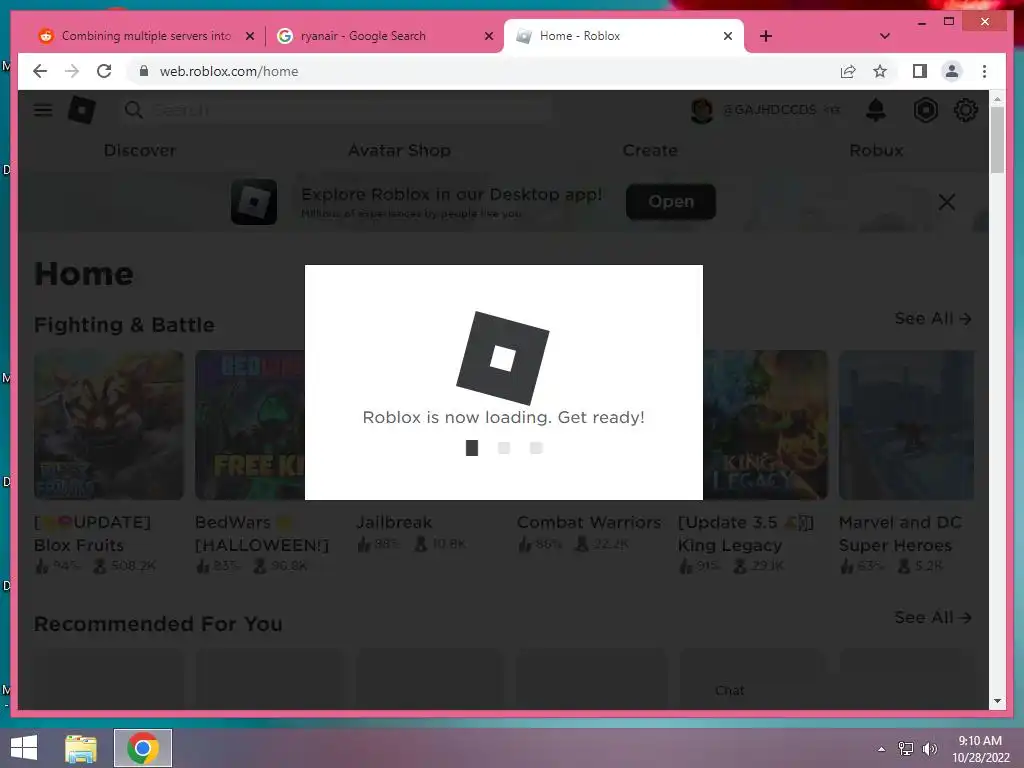Reload the Roblox page
Viewport: 1024px width, 768px height.
coord(104,71)
